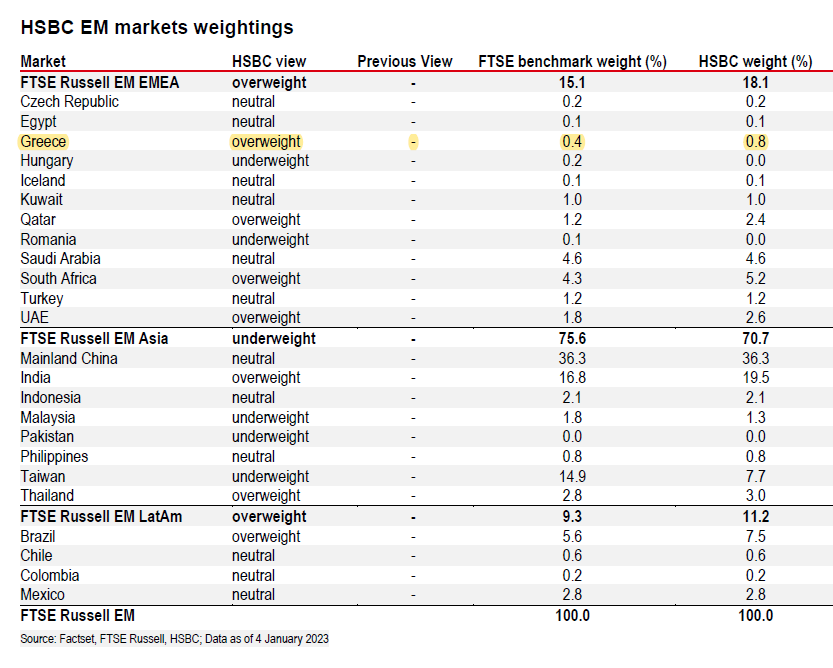
Task: Select the 'India' market cell
Action: (x=36, y=378)
